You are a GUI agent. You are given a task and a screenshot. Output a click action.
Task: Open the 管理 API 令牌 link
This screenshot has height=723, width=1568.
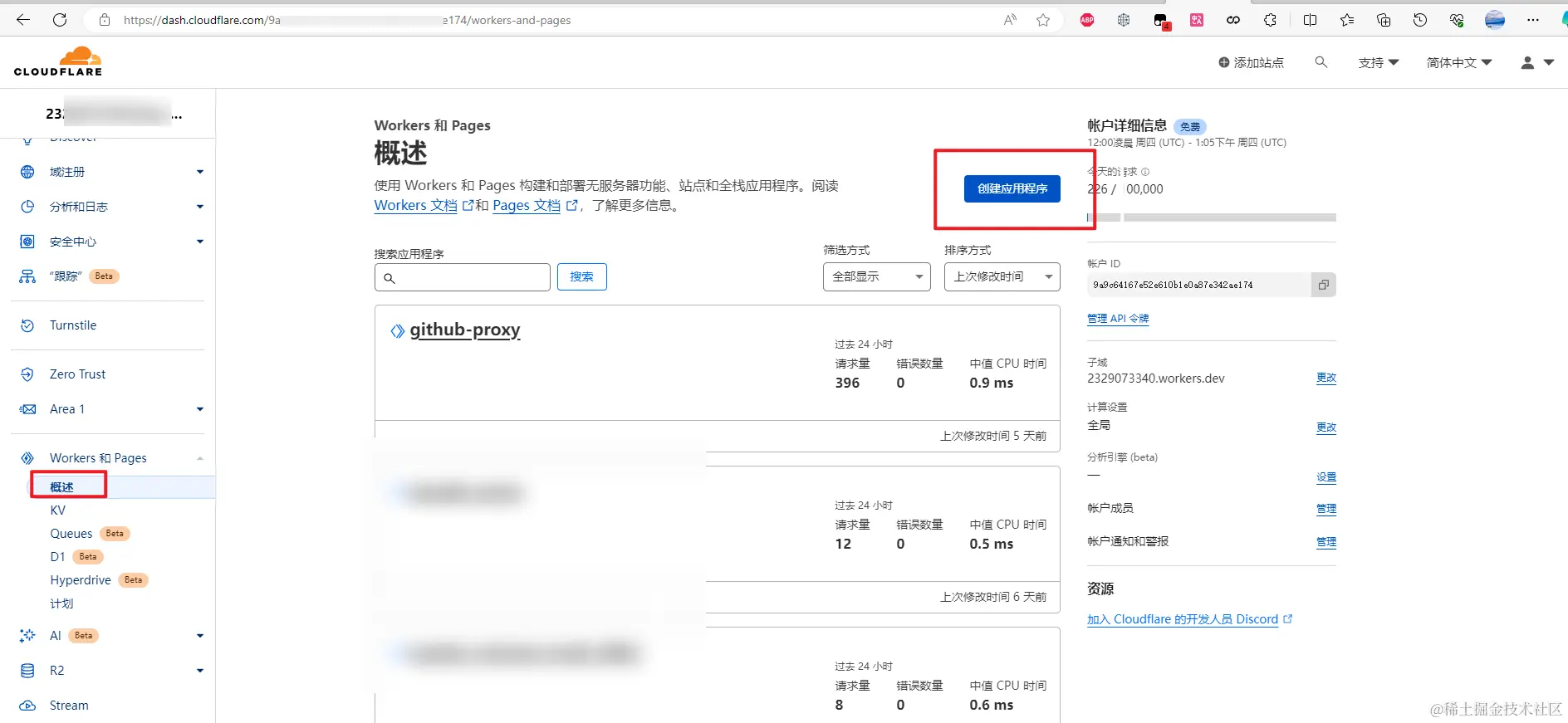click(x=1118, y=319)
